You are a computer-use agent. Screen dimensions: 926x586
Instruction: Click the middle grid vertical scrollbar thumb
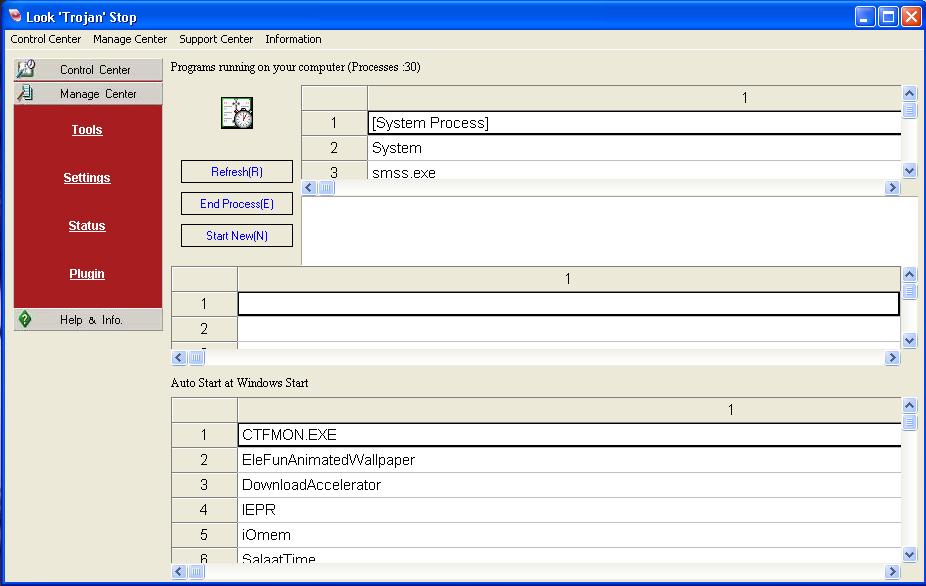click(x=909, y=291)
